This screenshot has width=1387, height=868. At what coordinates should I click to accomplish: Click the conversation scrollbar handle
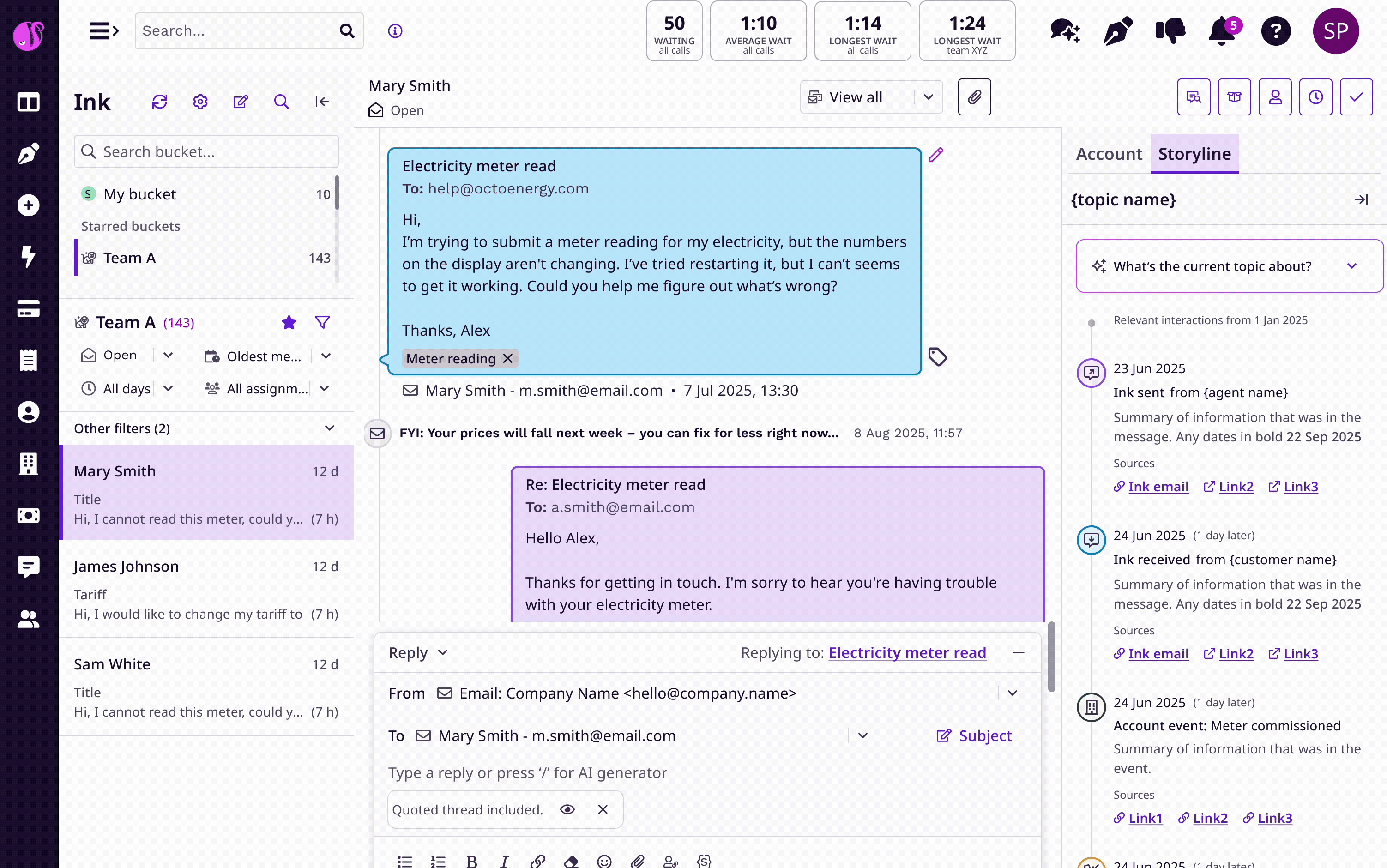pyautogui.click(x=1052, y=657)
